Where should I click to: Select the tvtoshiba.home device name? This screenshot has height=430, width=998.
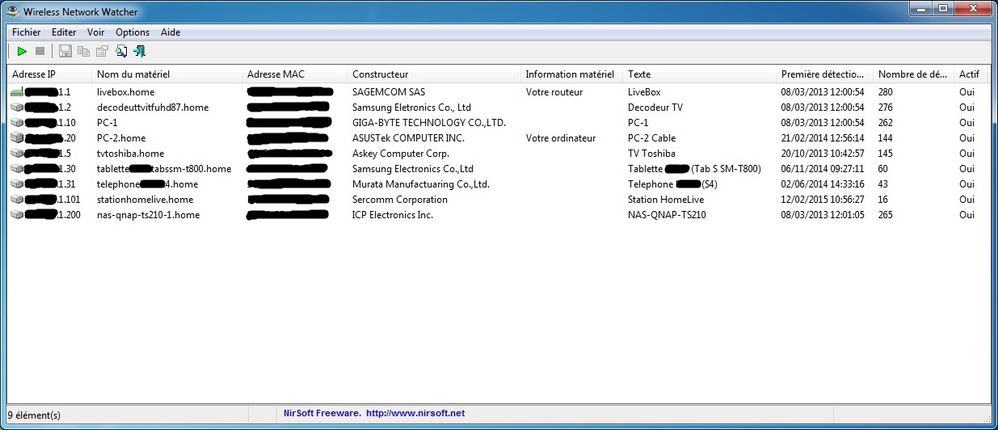(x=130, y=153)
